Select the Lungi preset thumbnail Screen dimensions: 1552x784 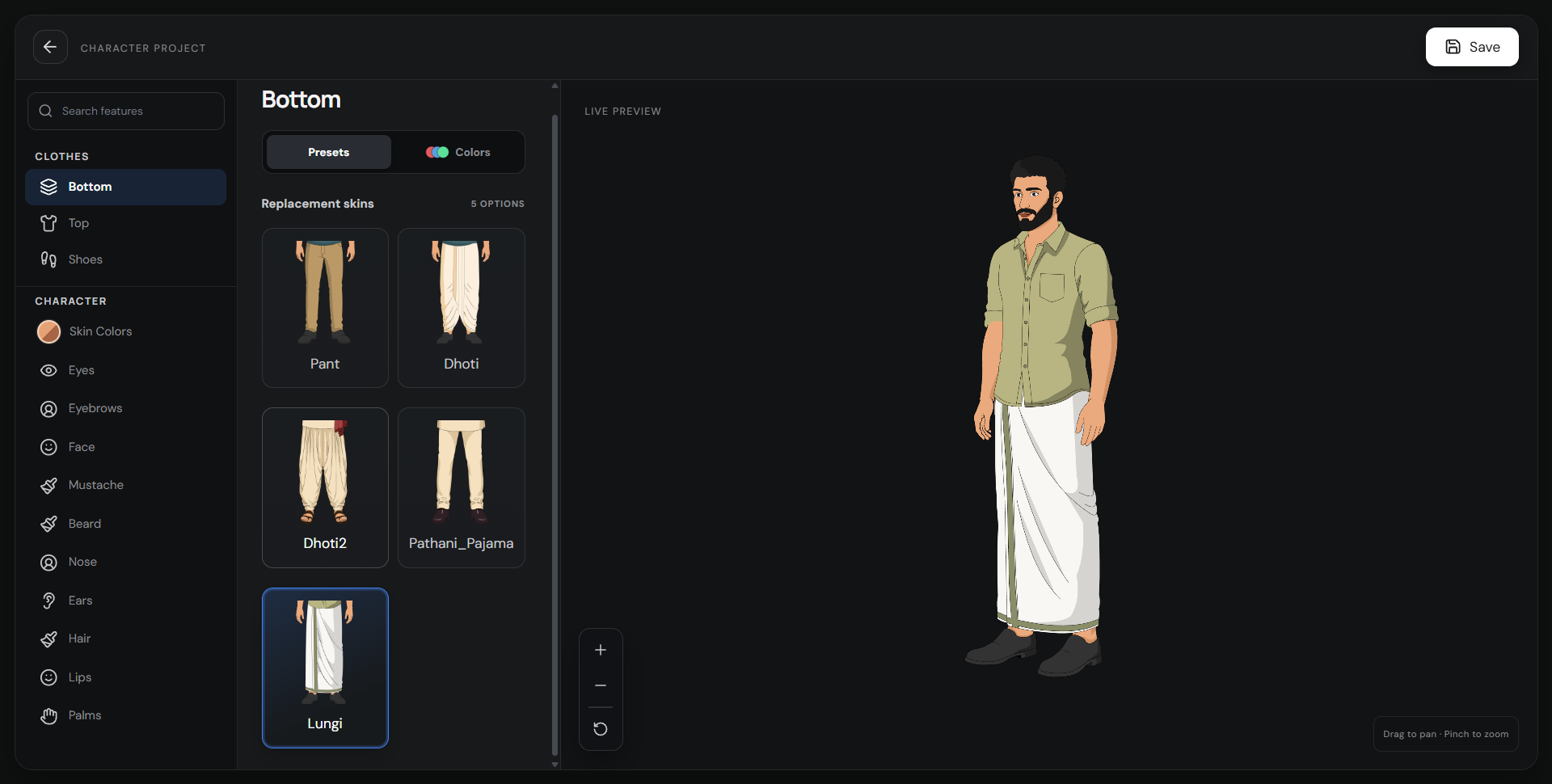point(325,668)
